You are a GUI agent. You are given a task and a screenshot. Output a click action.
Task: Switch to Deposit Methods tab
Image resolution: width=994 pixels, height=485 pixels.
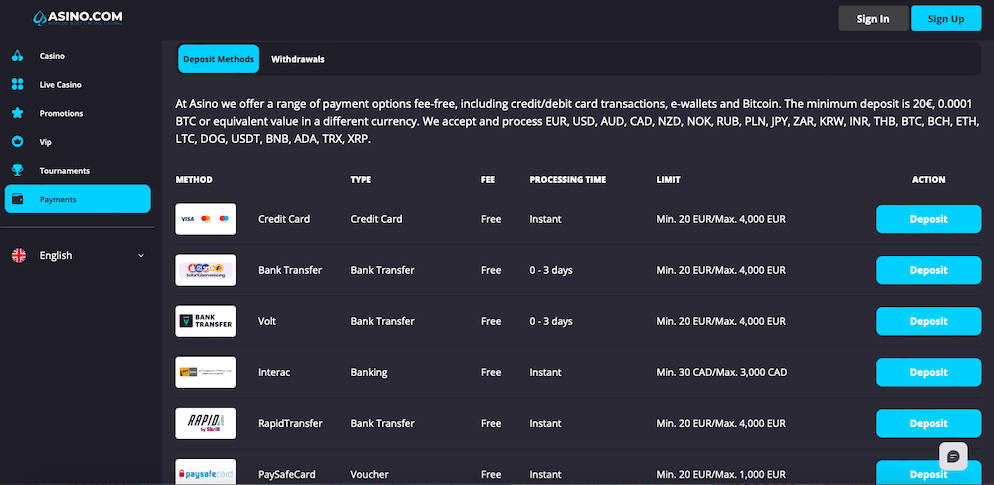pos(219,59)
